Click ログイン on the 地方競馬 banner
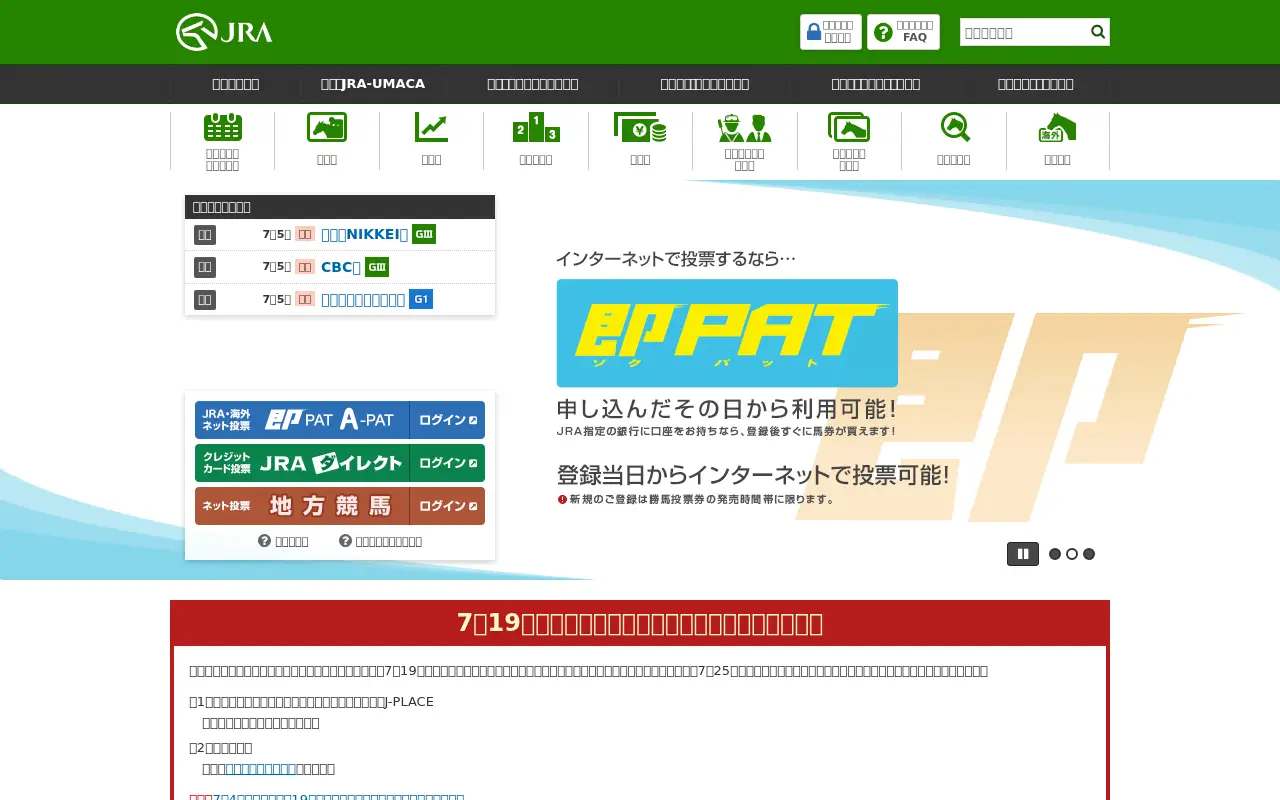This screenshot has height=800, width=1280. (x=447, y=506)
